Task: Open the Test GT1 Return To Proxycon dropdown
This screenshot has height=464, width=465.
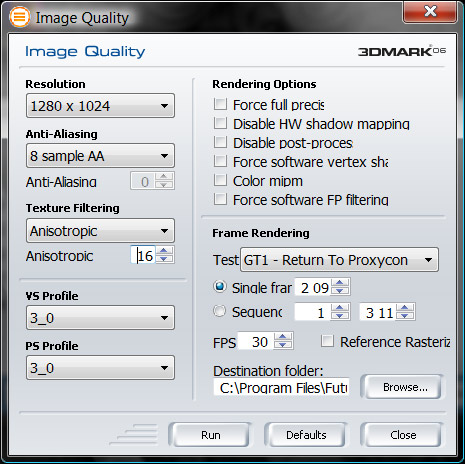Action: click(339, 260)
